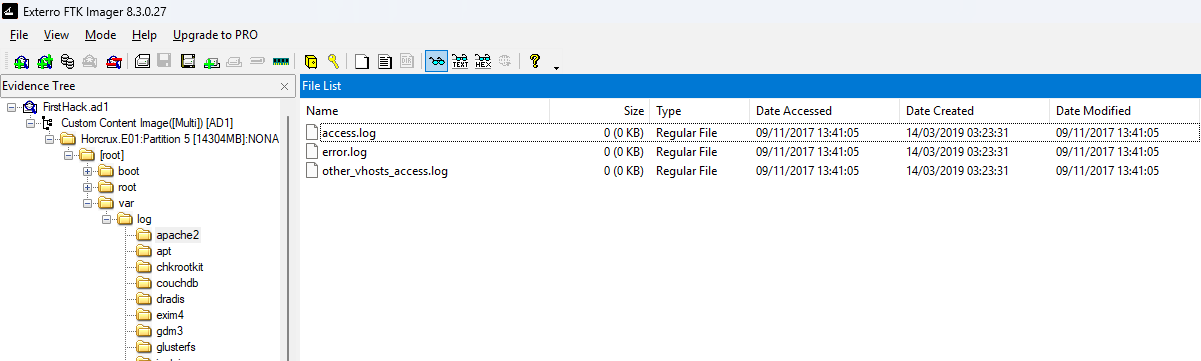Screen dimensions: 1201x361
Task: Collapse the Horcrux.E01 Partition 5 node
Action: coord(49,139)
